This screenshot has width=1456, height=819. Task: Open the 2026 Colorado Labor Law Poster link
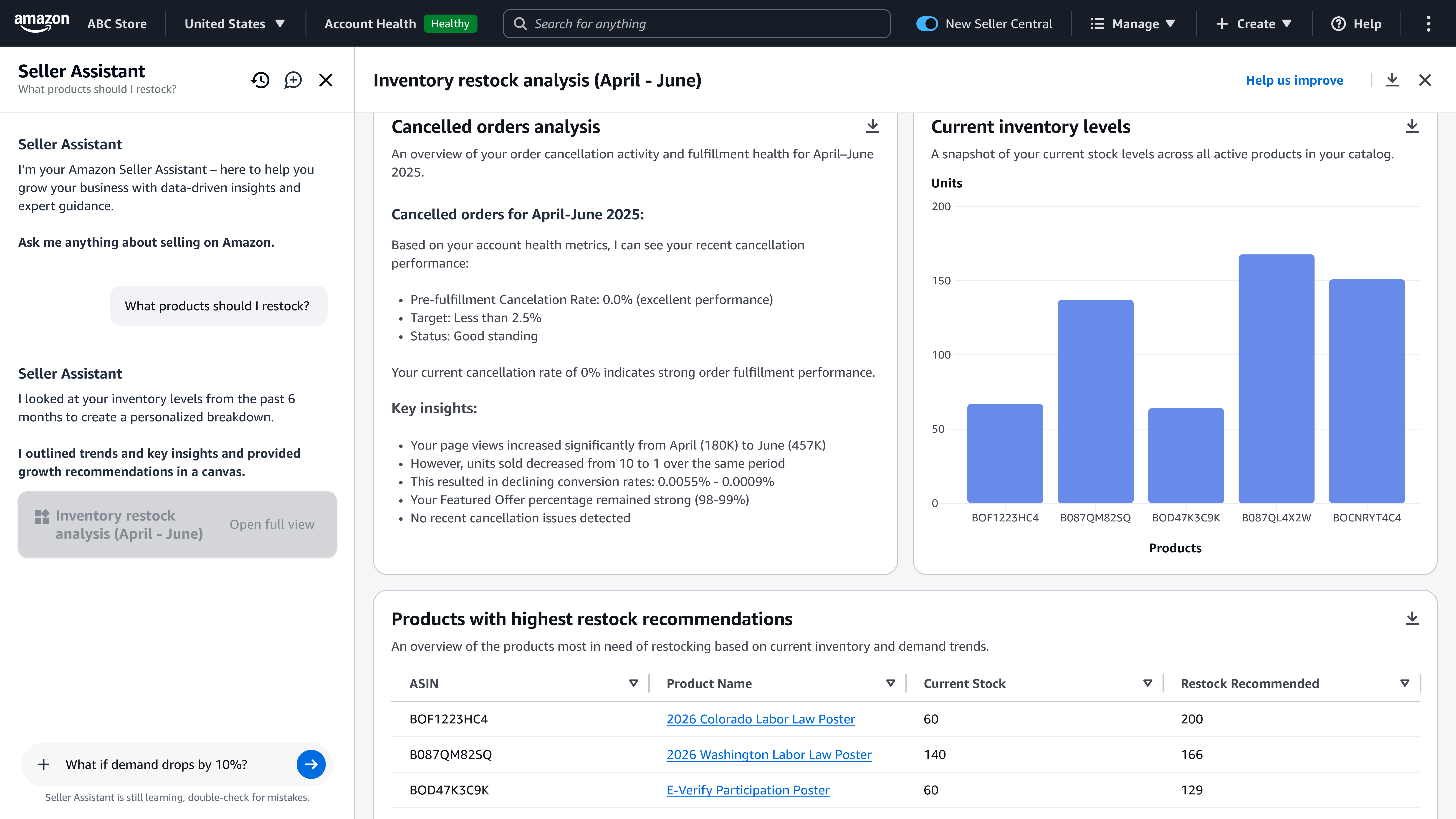click(x=761, y=719)
